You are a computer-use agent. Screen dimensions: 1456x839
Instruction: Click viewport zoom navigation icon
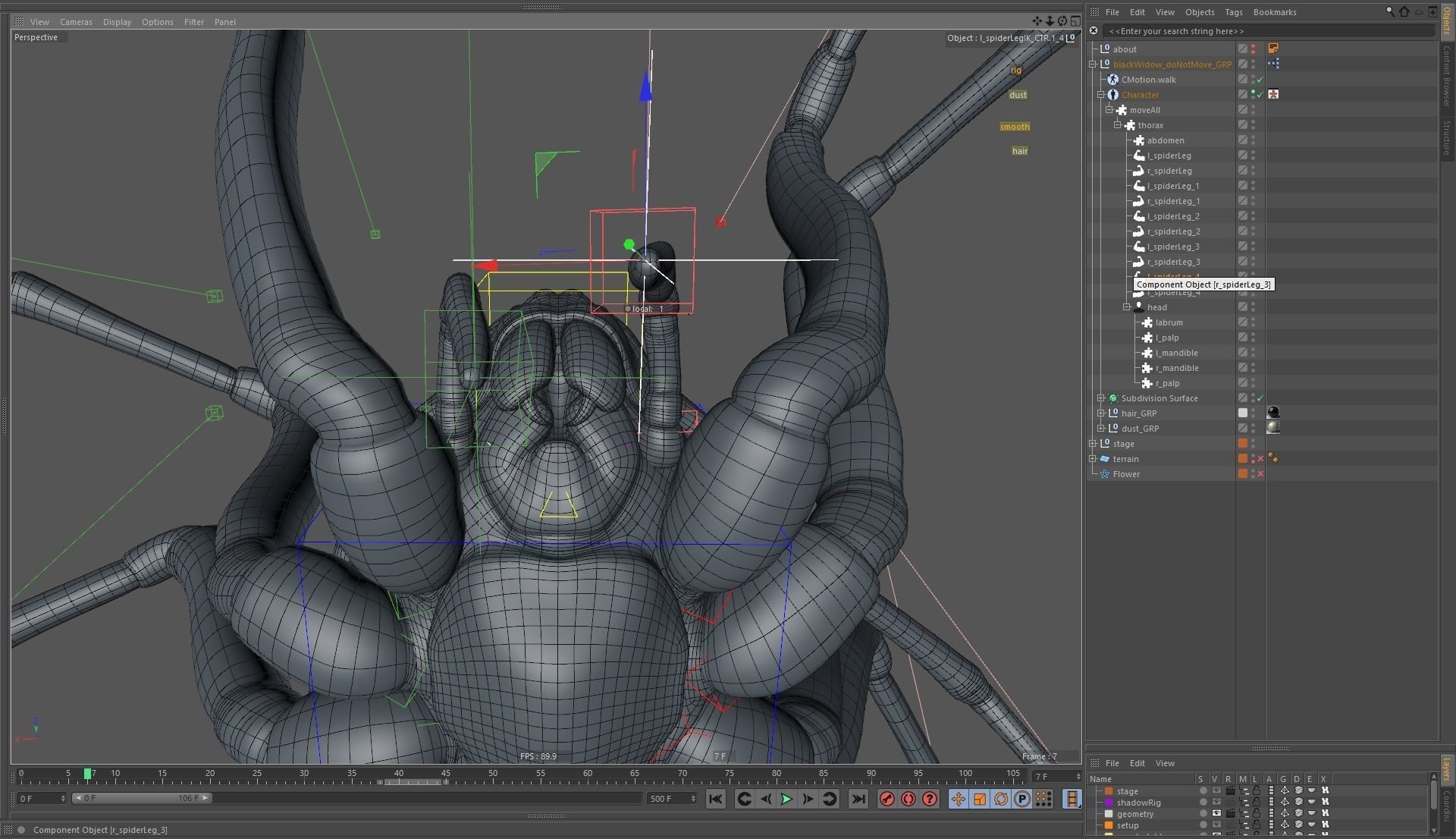pyautogui.click(x=1050, y=21)
